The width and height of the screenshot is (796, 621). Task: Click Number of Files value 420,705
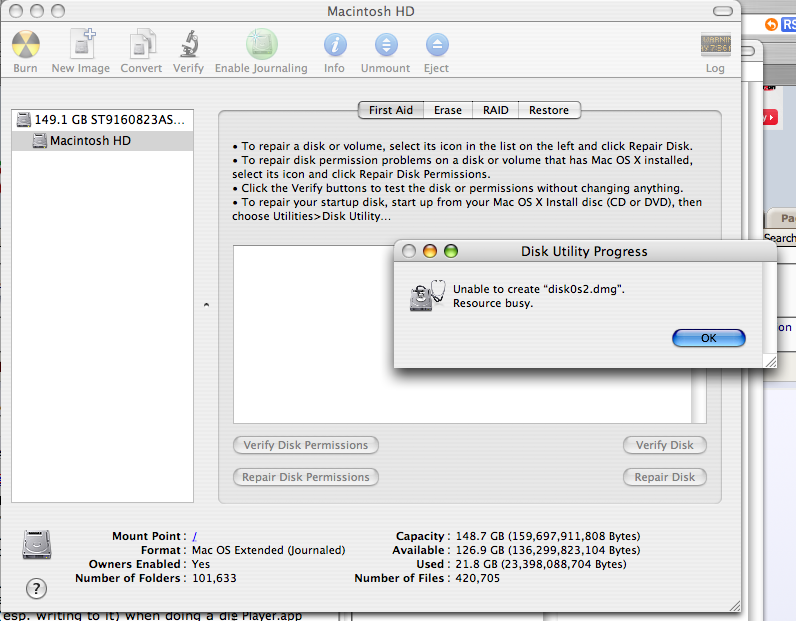click(x=478, y=578)
